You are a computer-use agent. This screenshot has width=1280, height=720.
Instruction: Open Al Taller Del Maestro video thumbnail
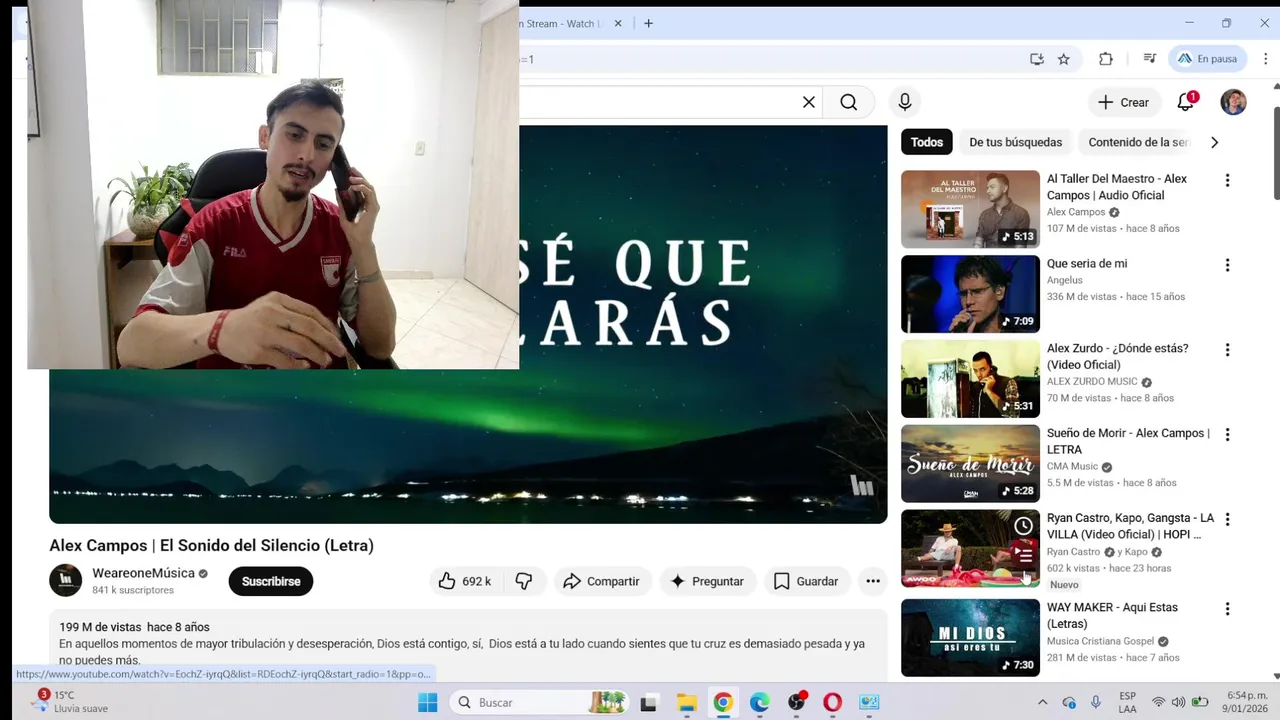(970, 209)
